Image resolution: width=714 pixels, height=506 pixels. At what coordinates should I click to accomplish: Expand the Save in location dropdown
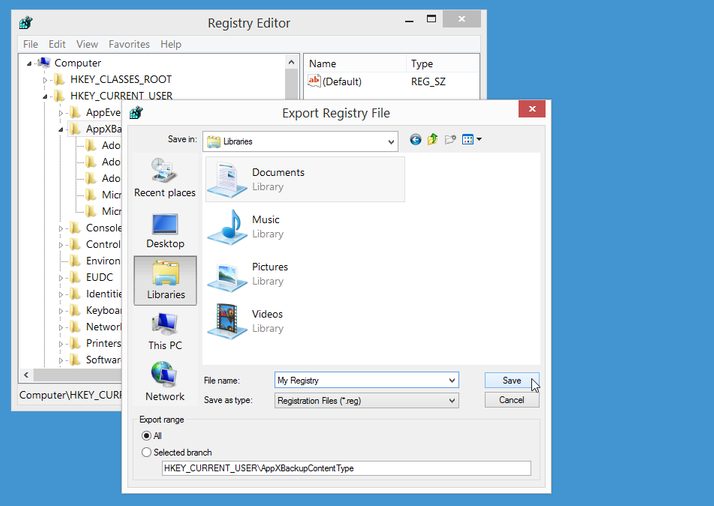pos(390,142)
